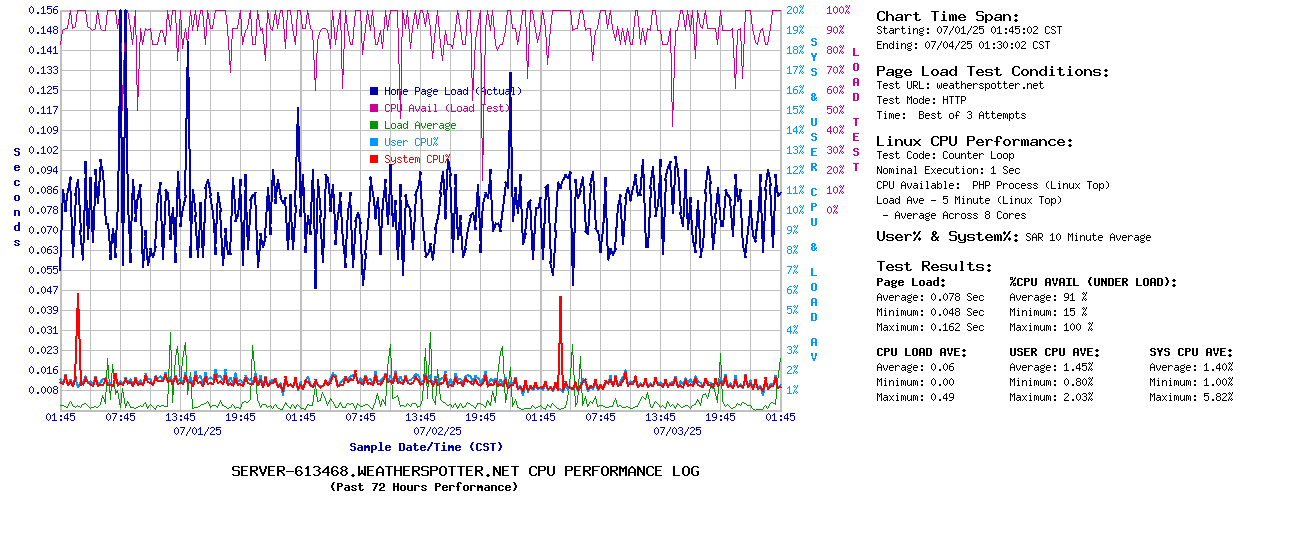1300x550 pixels.
Task: Click the magenta CPU Avail legend swatch
Action: click(374, 108)
